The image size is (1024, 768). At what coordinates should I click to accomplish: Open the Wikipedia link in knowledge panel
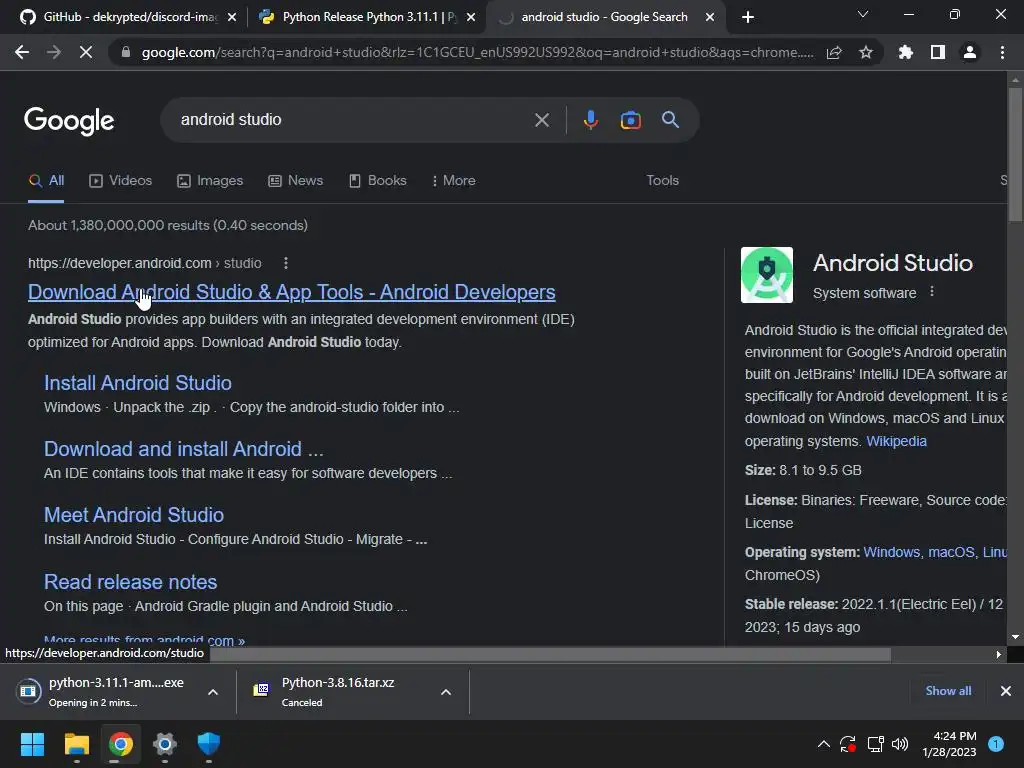tap(896, 441)
